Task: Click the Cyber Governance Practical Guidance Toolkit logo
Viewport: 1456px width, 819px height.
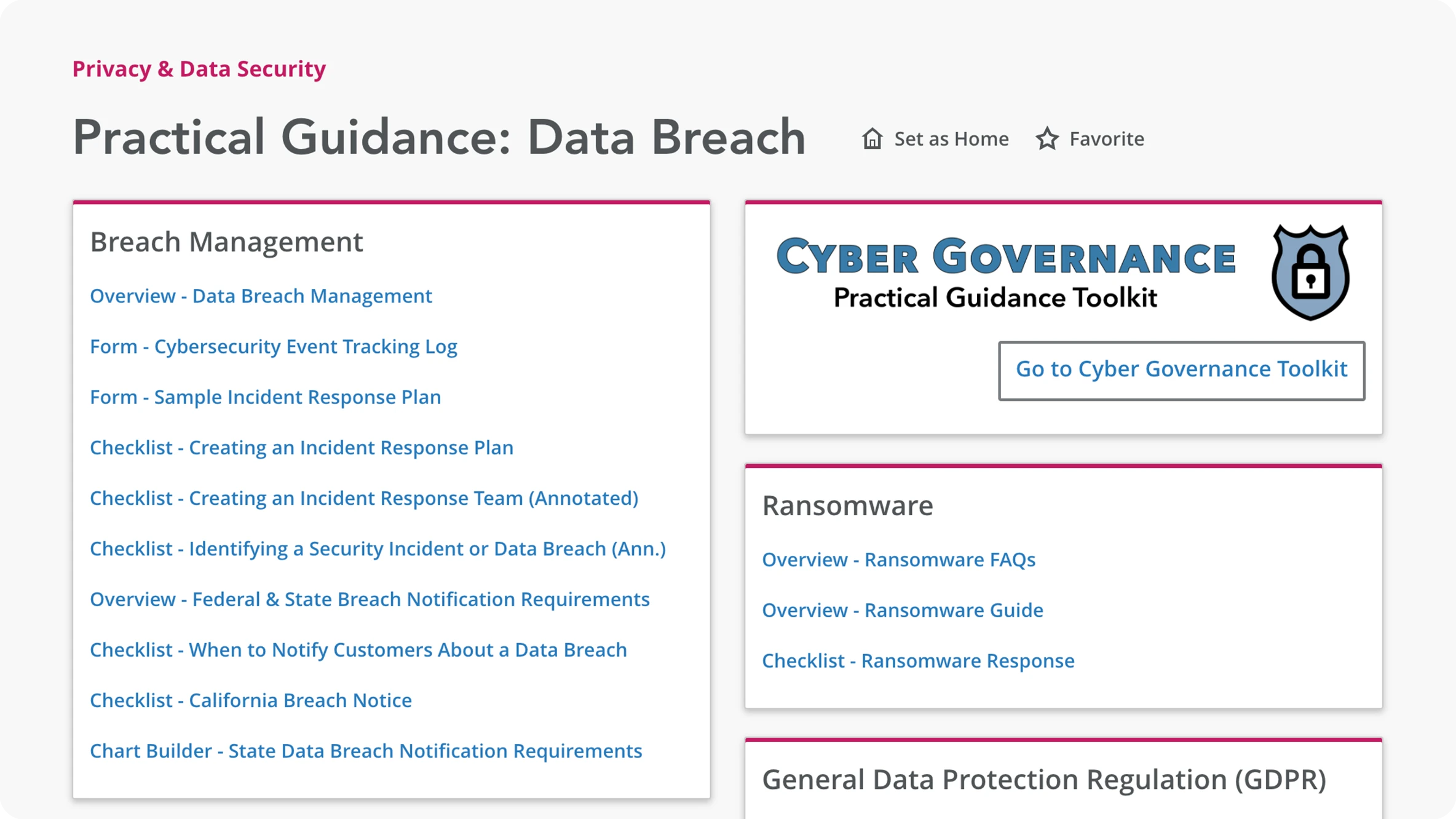Action: 1005,271
